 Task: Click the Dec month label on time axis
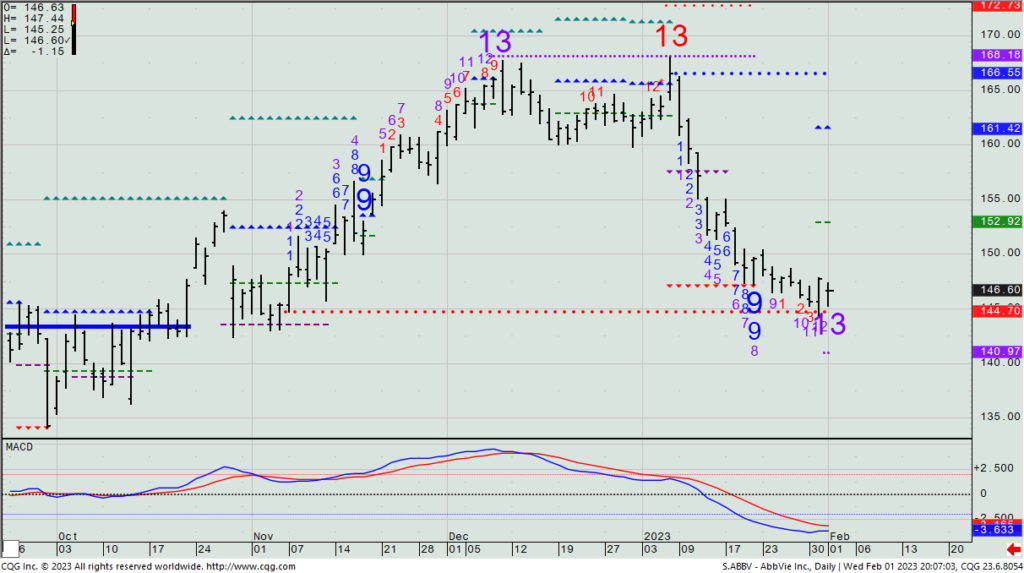457,537
